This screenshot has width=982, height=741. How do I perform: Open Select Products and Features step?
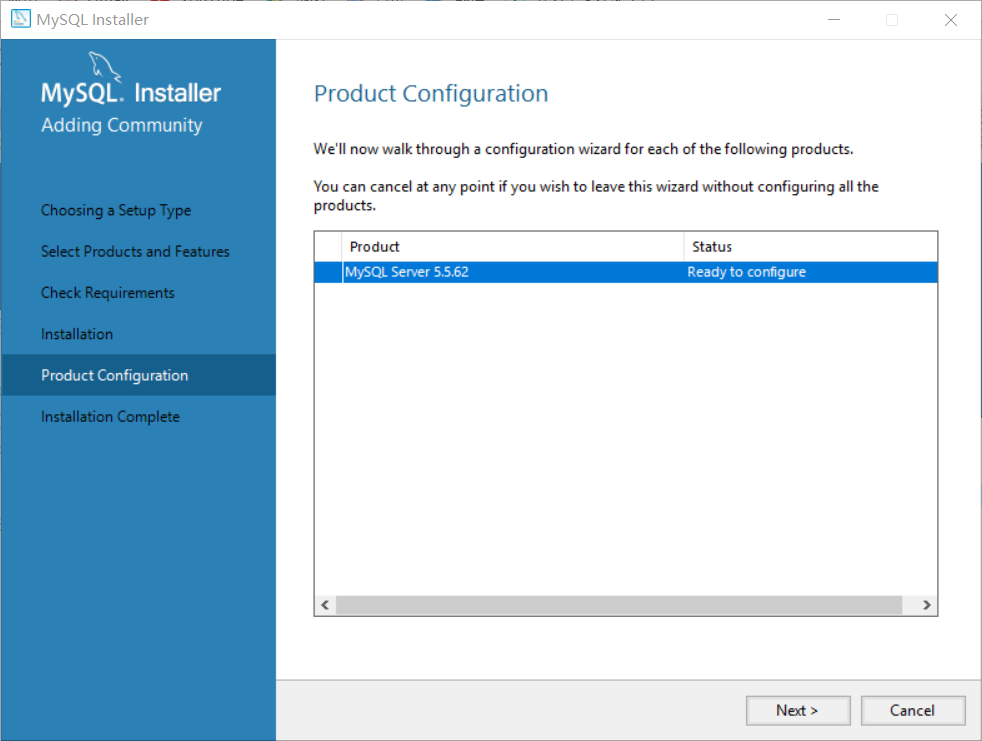(x=135, y=251)
